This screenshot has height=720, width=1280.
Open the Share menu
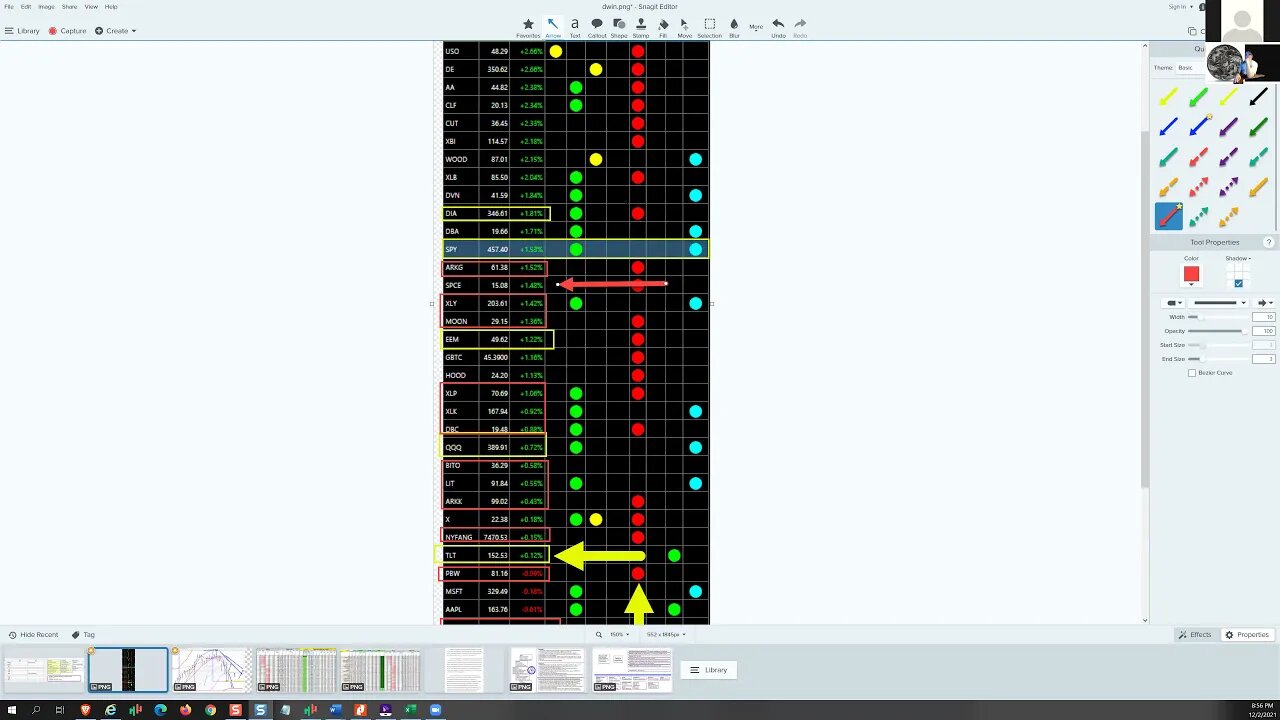[70, 7]
